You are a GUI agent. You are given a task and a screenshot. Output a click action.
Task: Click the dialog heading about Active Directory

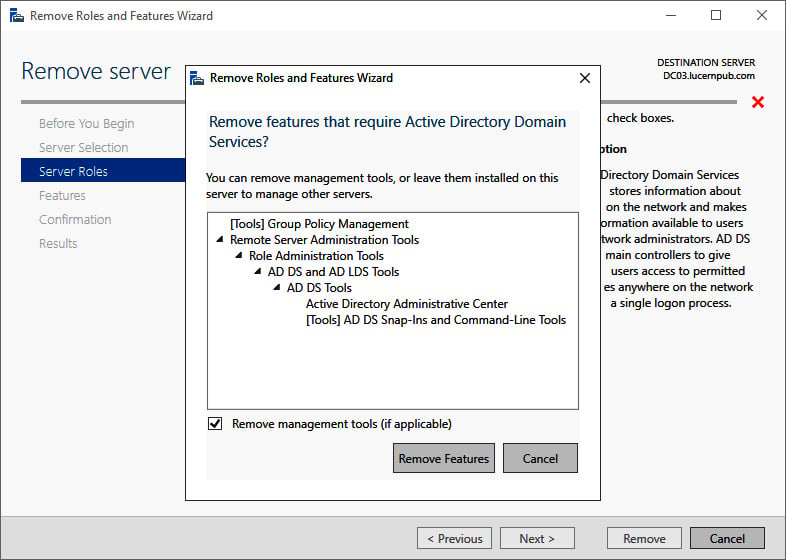tap(387, 131)
